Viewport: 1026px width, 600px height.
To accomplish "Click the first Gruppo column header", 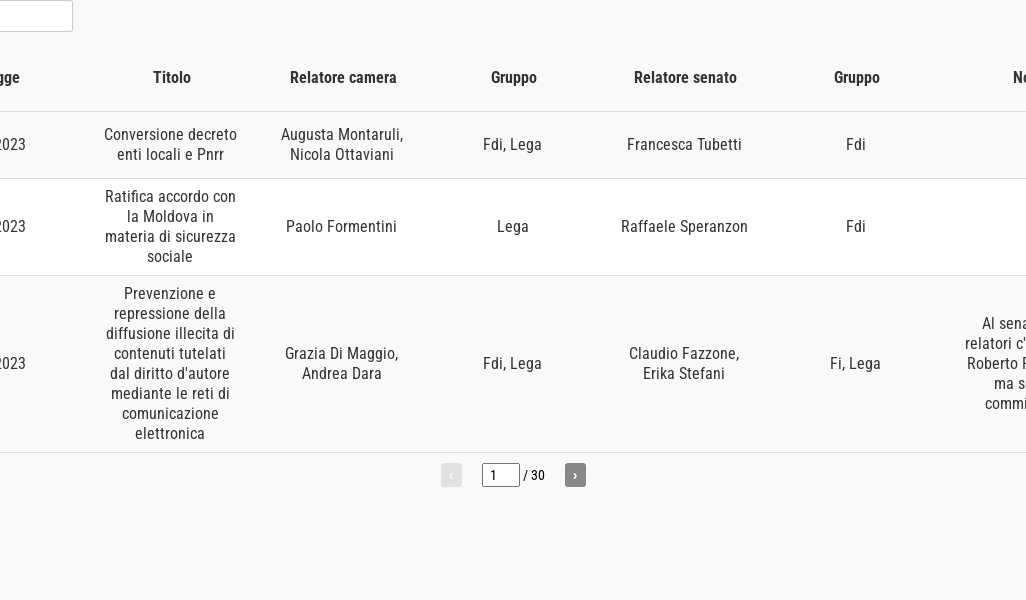I will click(x=514, y=77).
